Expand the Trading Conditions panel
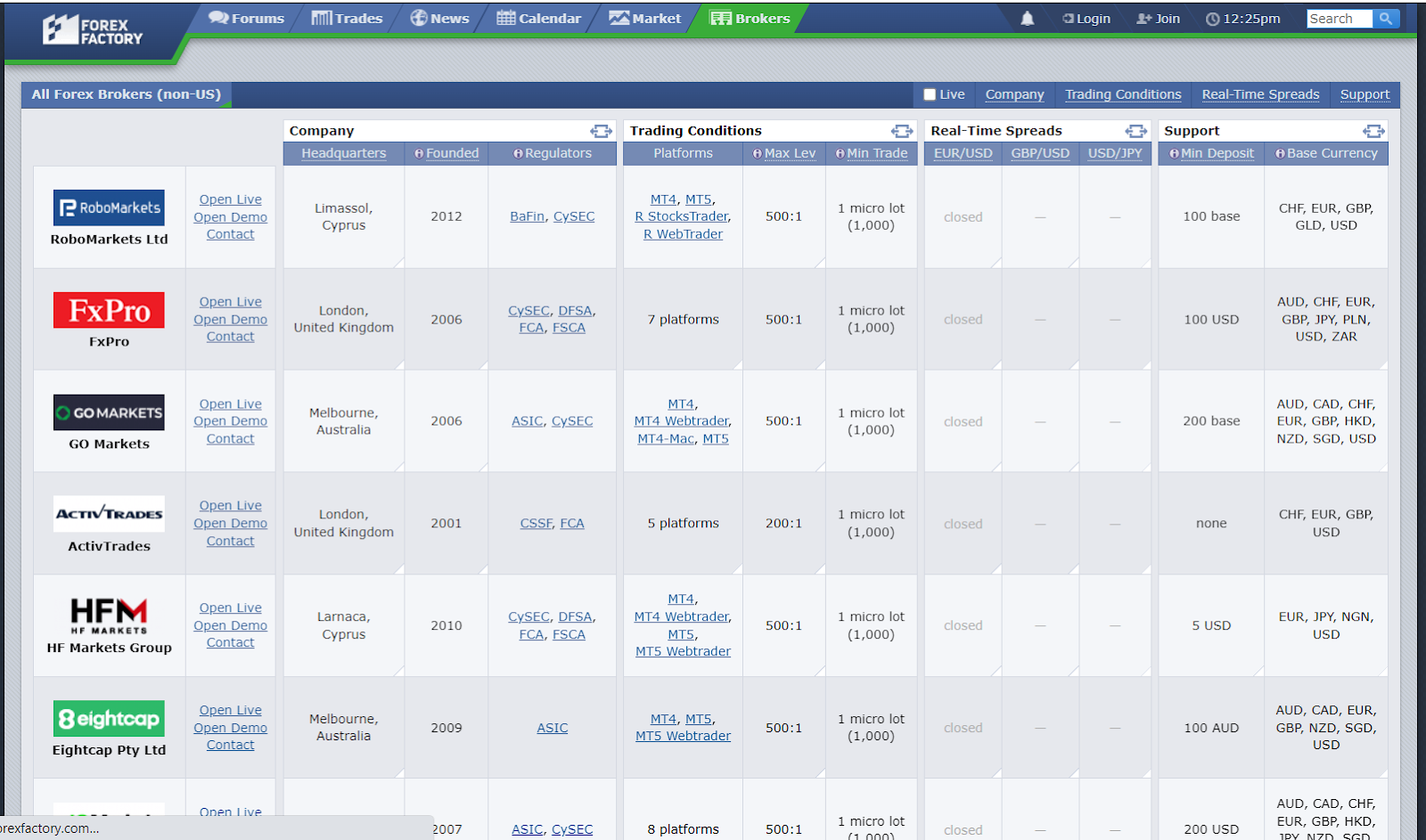The image size is (1426, 840). click(902, 131)
